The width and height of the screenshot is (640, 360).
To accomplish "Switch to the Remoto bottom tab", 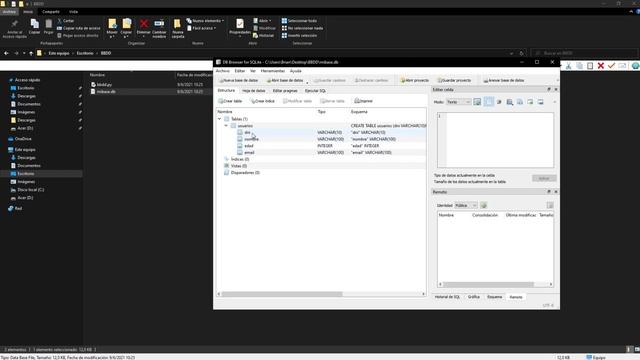I will [x=516, y=297].
